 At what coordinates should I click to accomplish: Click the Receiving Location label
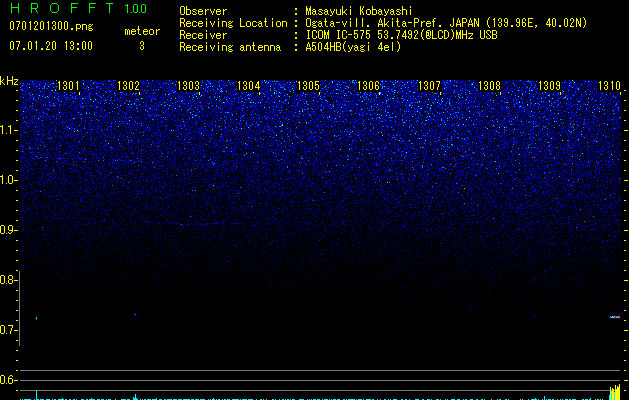click(x=233, y=23)
